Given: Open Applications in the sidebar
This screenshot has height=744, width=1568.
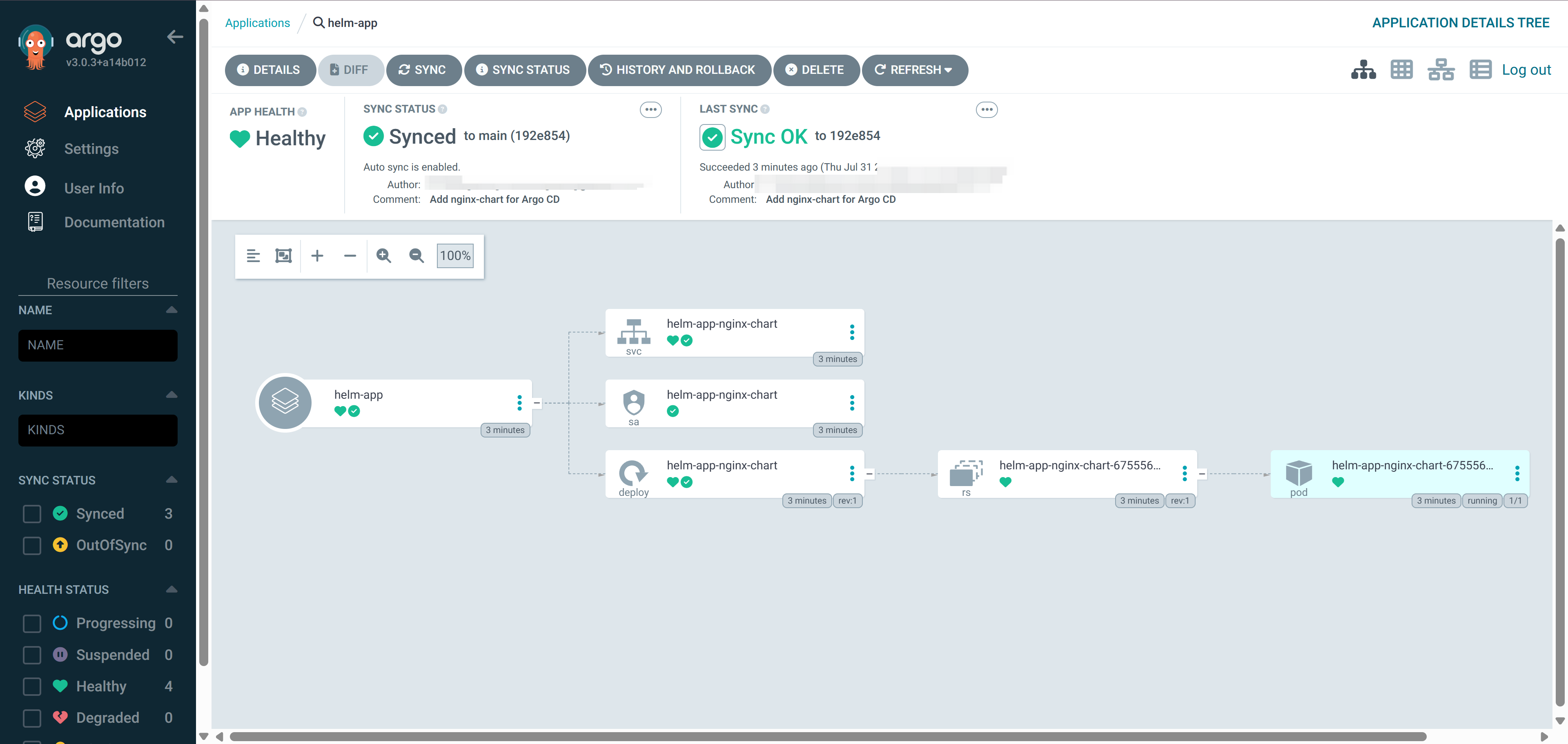Looking at the screenshot, I should pyautogui.click(x=105, y=112).
